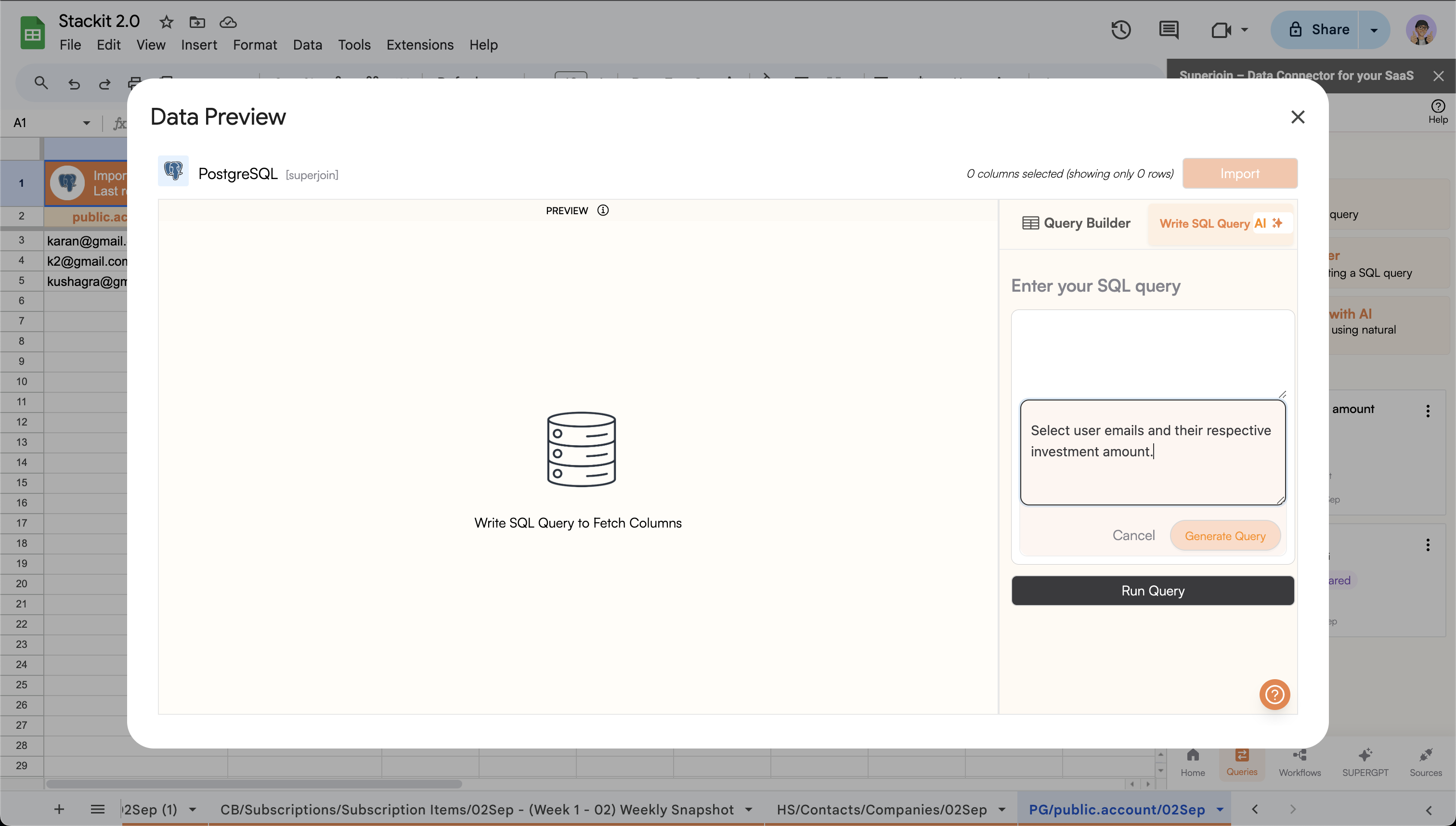The width and height of the screenshot is (1456, 826).
Task: Star the Stackit 2.0 document
Action: [x=166, y=22]
